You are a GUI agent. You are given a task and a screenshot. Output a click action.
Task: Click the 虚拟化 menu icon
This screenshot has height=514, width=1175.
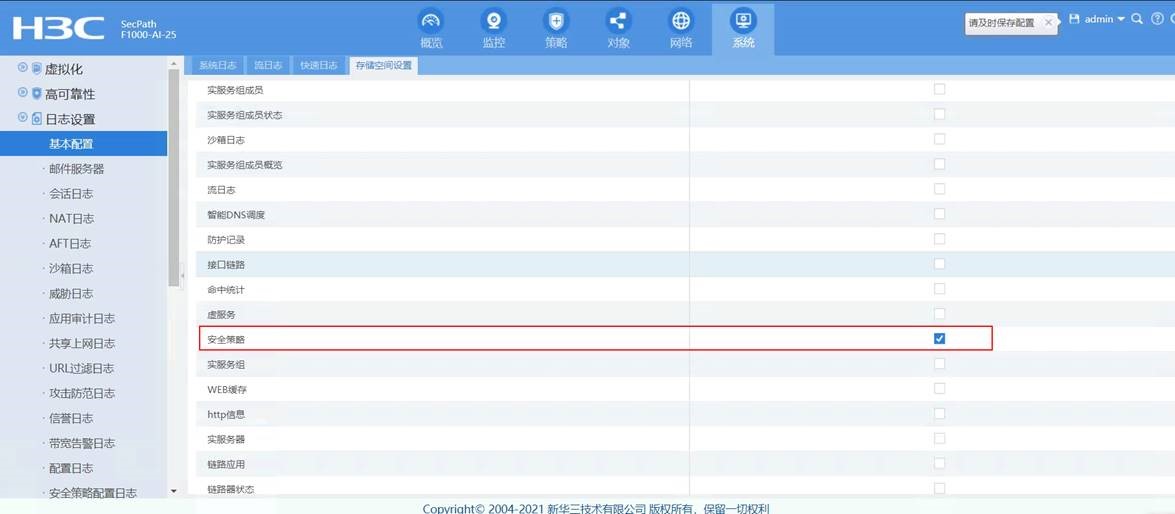pyautogui.click(x=36, y=69)
